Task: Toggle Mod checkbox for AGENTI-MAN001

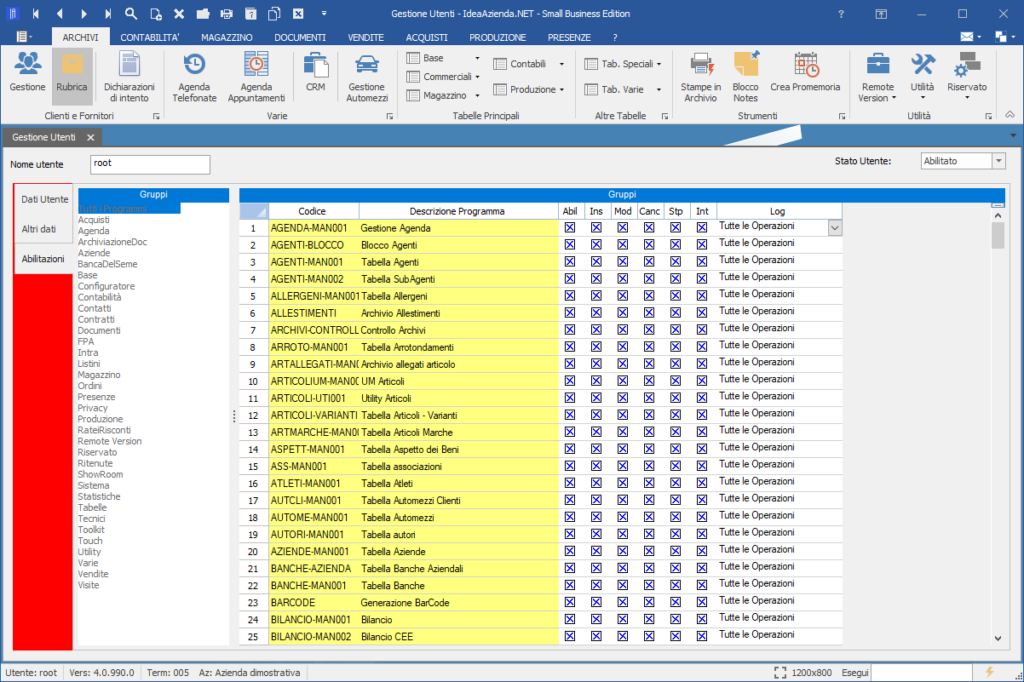Action: (x=622, y=261)
